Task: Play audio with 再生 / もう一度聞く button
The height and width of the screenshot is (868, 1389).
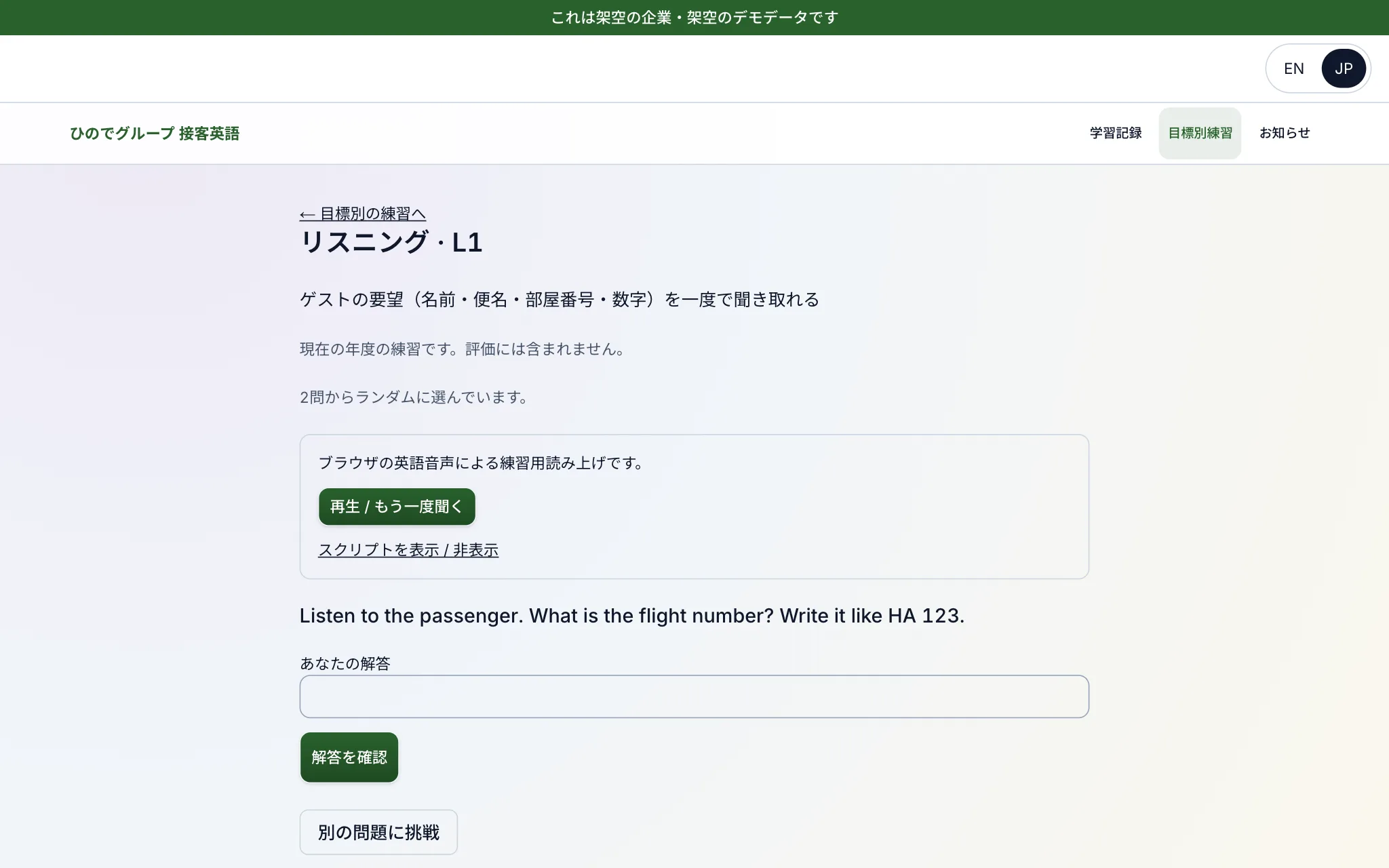Action: (397, 507)
